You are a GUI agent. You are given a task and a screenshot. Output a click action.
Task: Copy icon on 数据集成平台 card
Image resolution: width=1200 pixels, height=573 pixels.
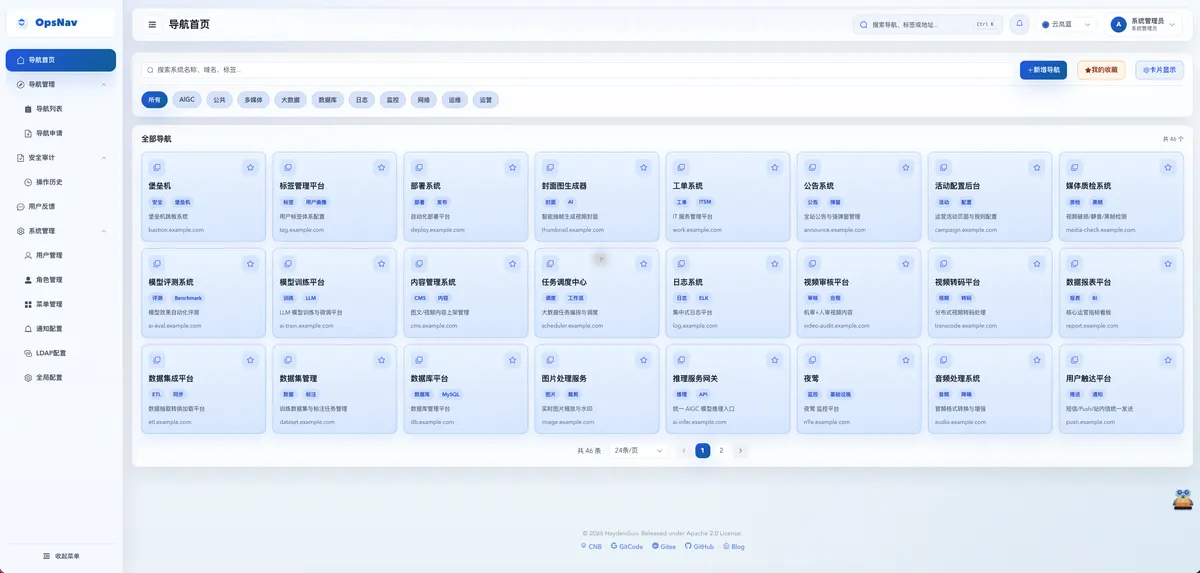157,360
